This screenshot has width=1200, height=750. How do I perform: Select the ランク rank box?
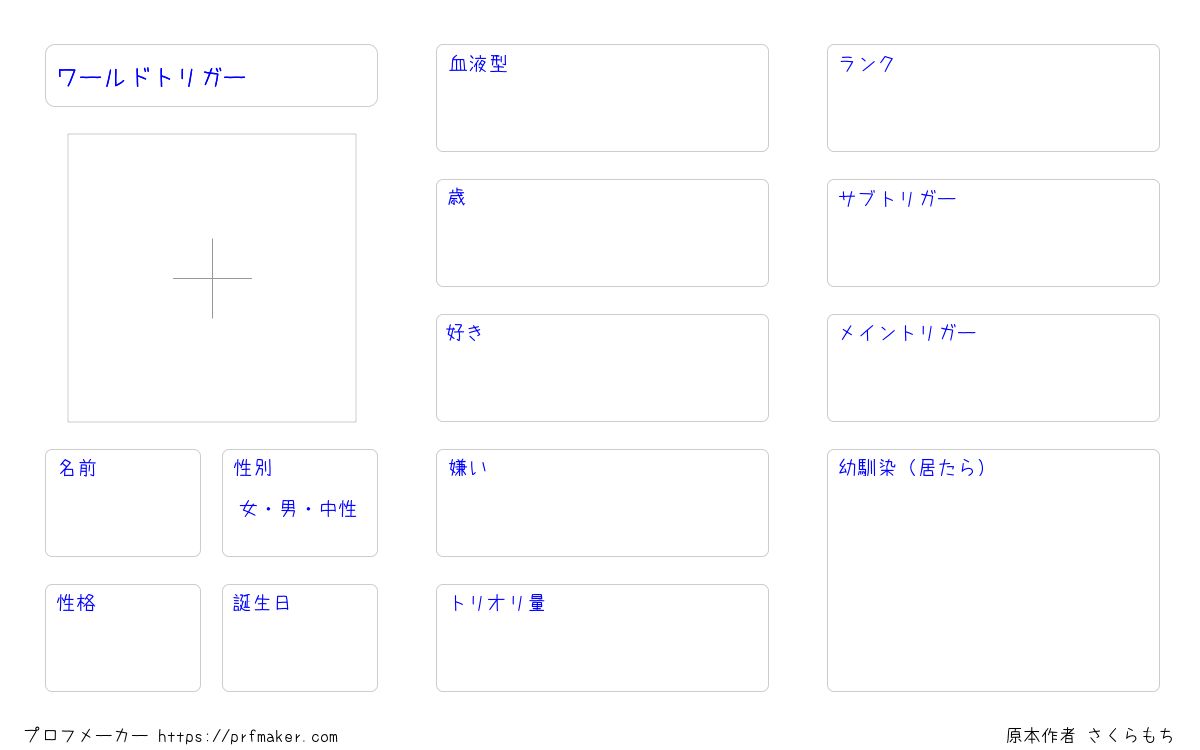[x=993, y=98]
